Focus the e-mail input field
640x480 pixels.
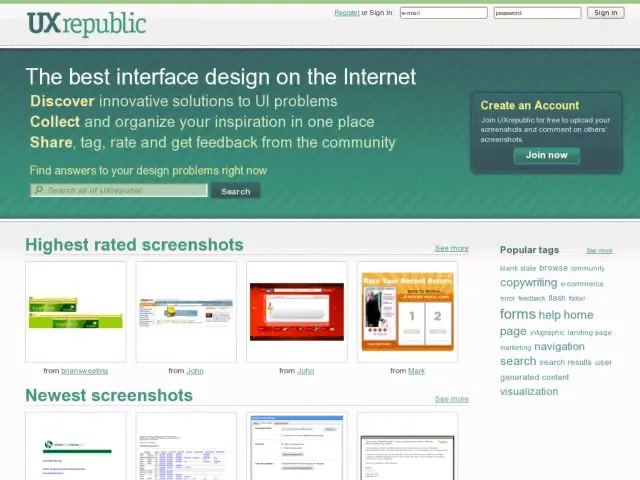[444, 13]
